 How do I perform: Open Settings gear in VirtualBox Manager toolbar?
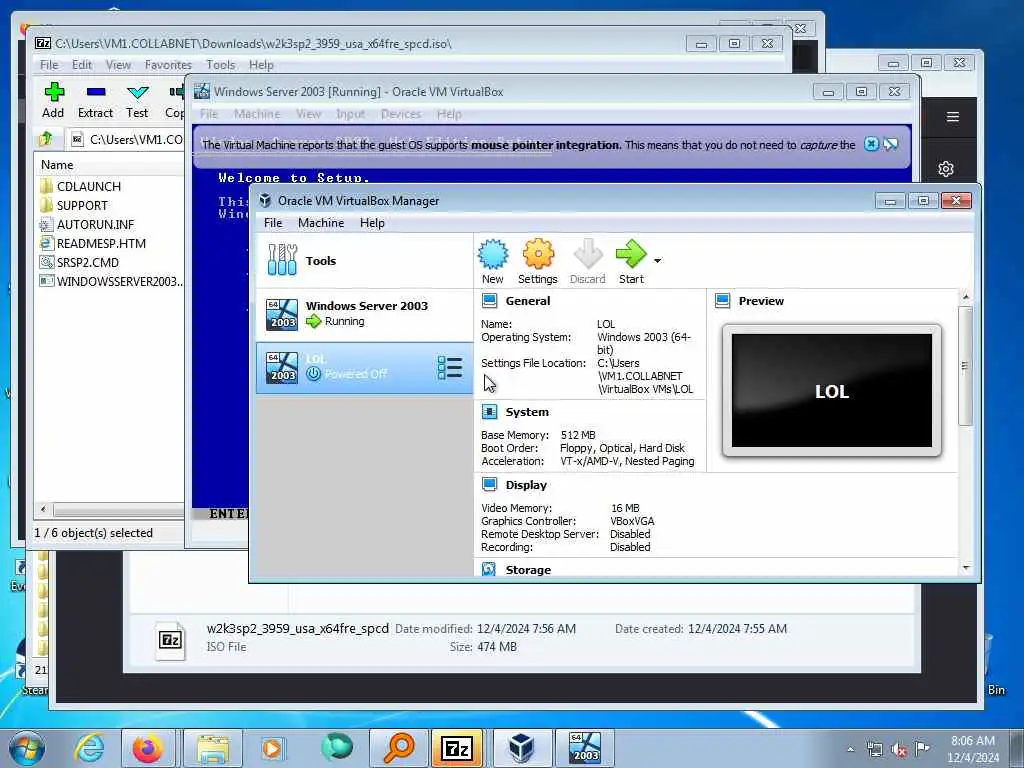pyautogui.click(x=537, y=262)
